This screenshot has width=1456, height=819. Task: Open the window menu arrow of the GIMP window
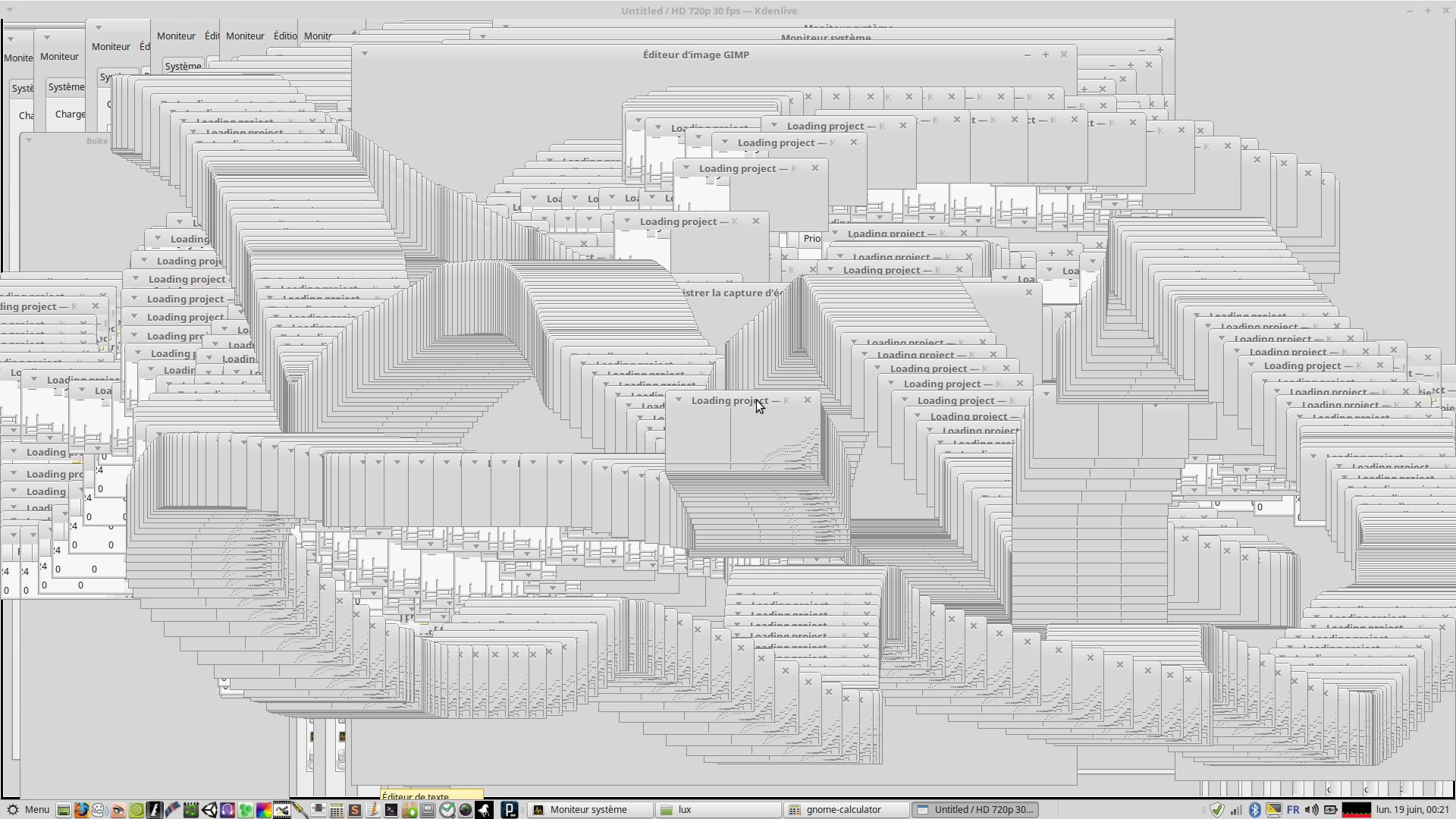[365, 54]
